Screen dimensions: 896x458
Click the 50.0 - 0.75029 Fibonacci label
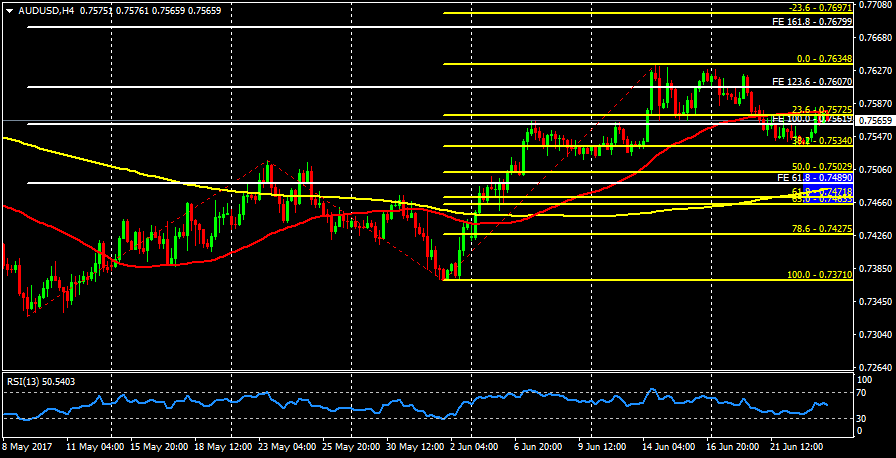point(821,167)
